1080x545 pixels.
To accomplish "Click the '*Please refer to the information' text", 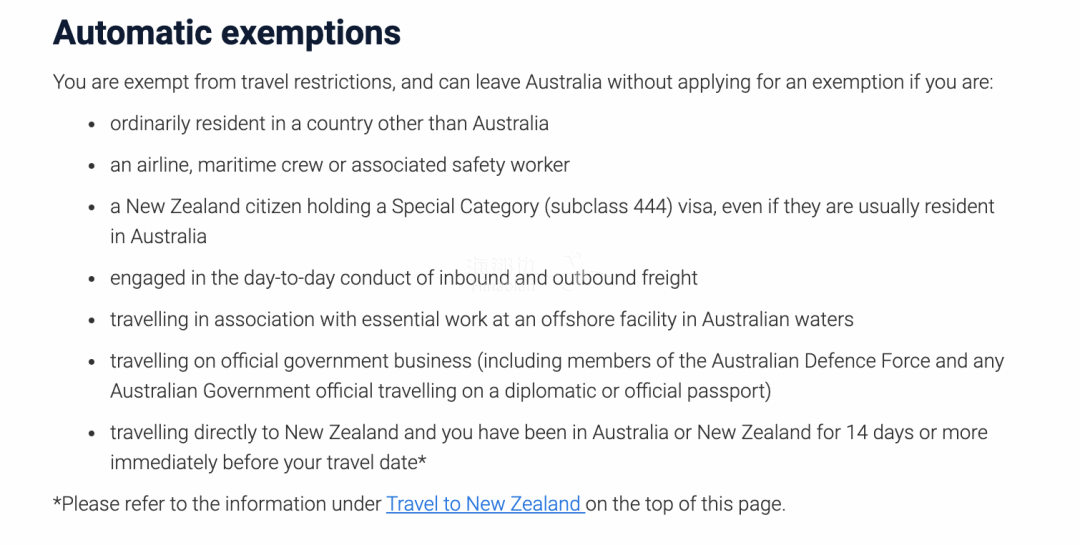I will [x=217, y=504].
